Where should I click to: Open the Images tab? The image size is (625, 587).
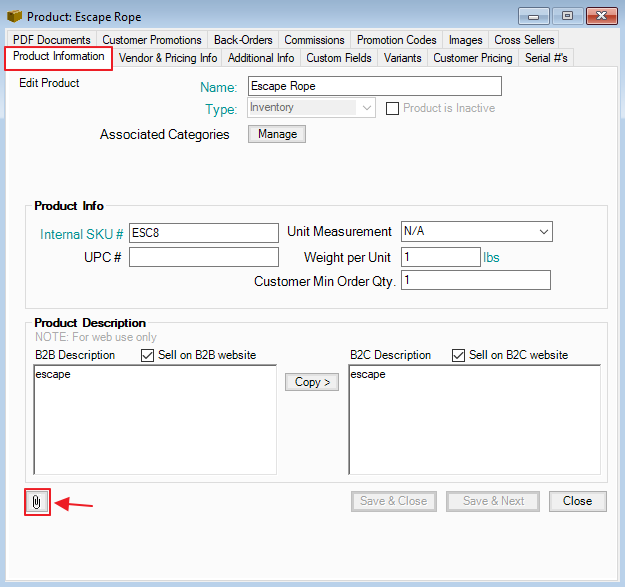coord(465,40)
